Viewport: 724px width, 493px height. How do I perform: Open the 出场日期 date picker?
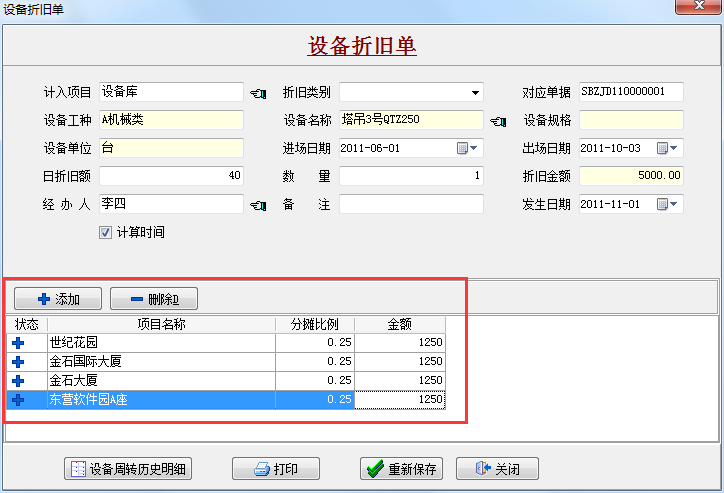[x=667, y=148]
